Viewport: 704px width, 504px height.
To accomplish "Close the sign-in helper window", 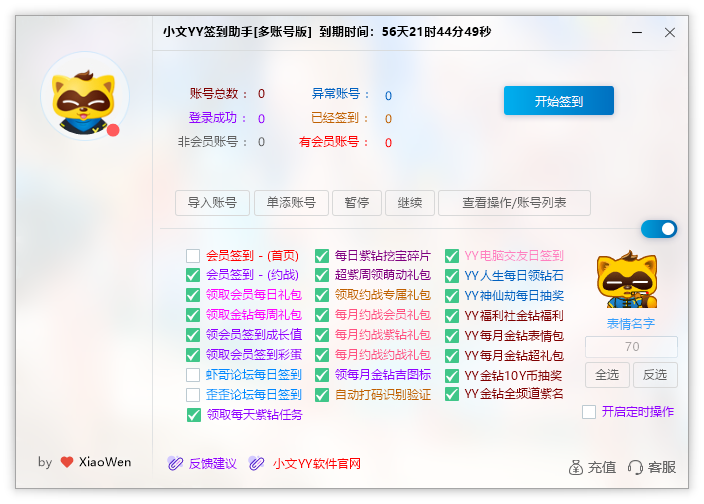I will 670,32.
